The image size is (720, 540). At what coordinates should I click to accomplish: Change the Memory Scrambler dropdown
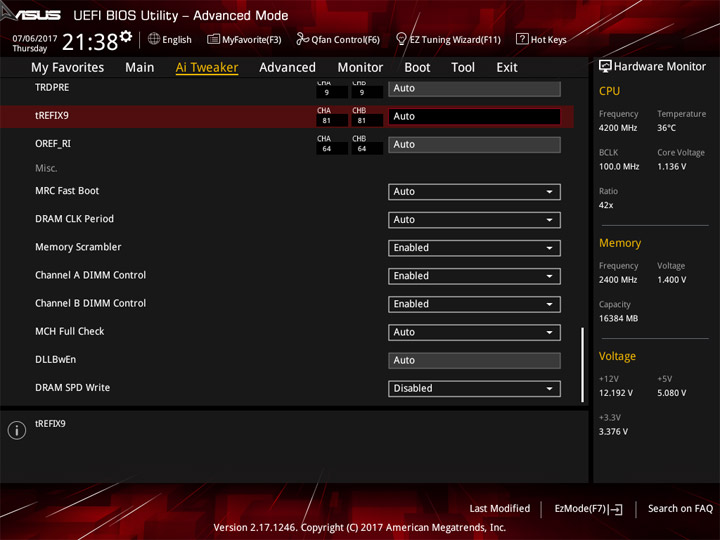474,248
